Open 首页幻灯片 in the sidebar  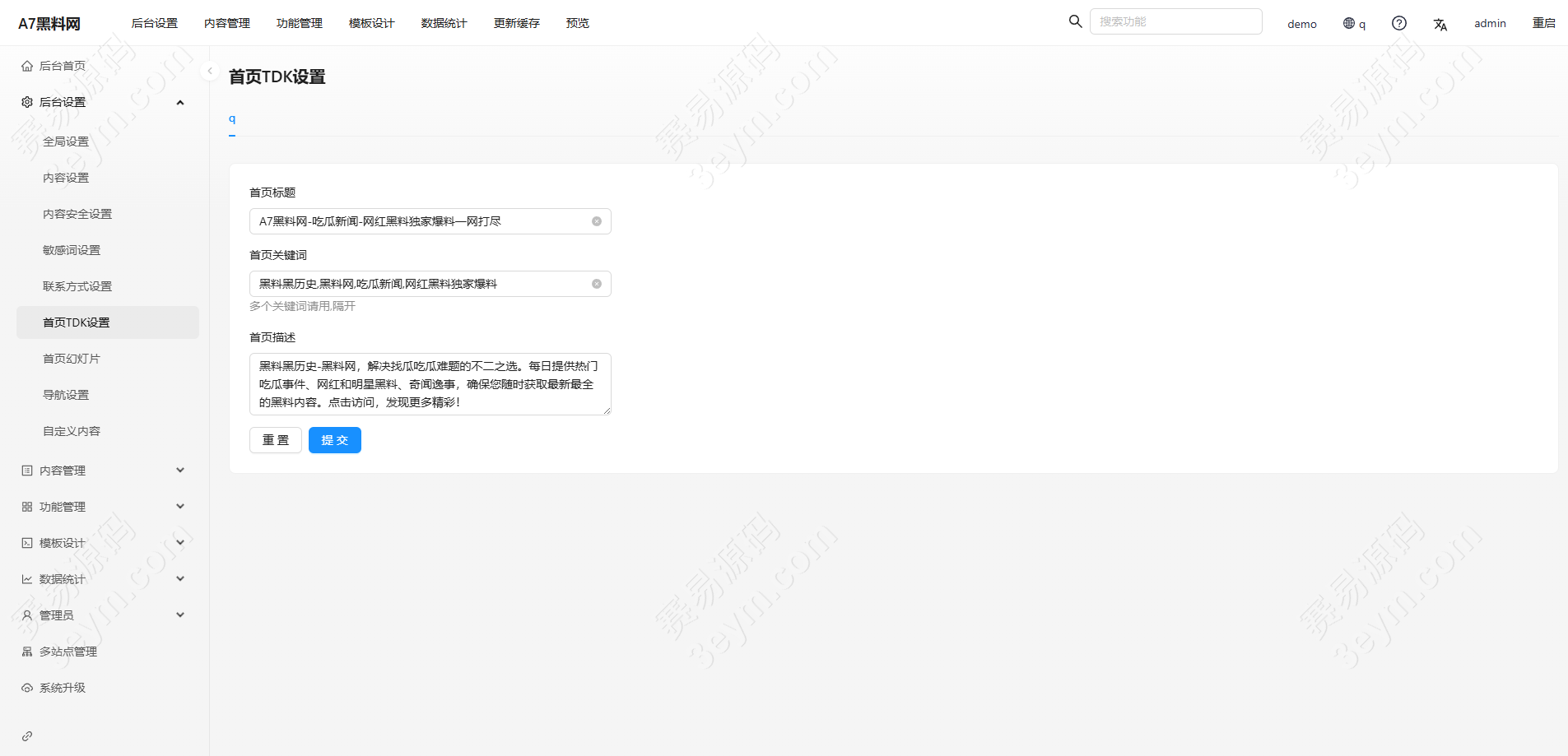coord(72,359)
